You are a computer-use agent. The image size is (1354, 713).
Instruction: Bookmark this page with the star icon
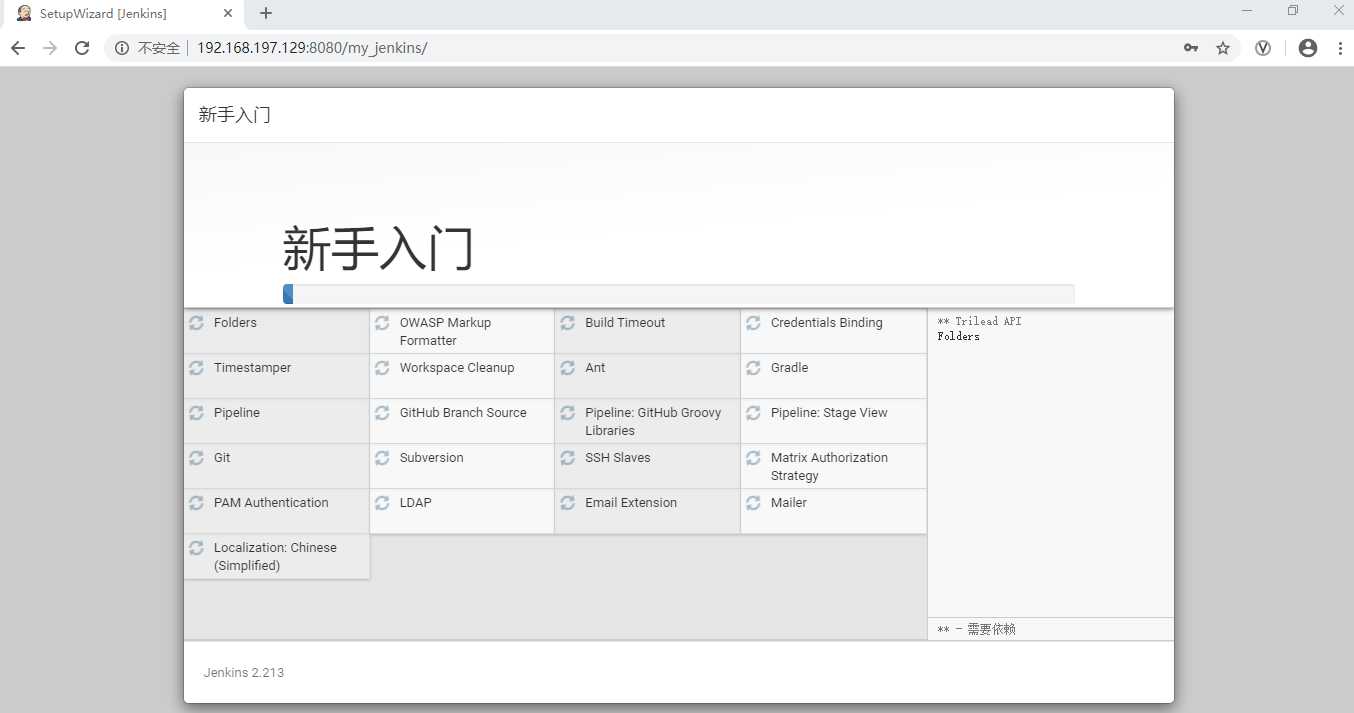click(x=1223, y=48)
